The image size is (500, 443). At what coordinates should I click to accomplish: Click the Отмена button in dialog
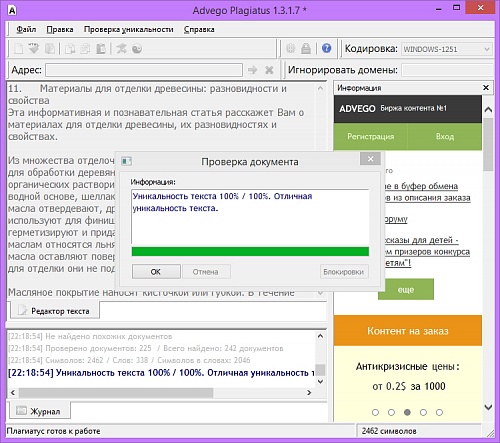(206, 272)
